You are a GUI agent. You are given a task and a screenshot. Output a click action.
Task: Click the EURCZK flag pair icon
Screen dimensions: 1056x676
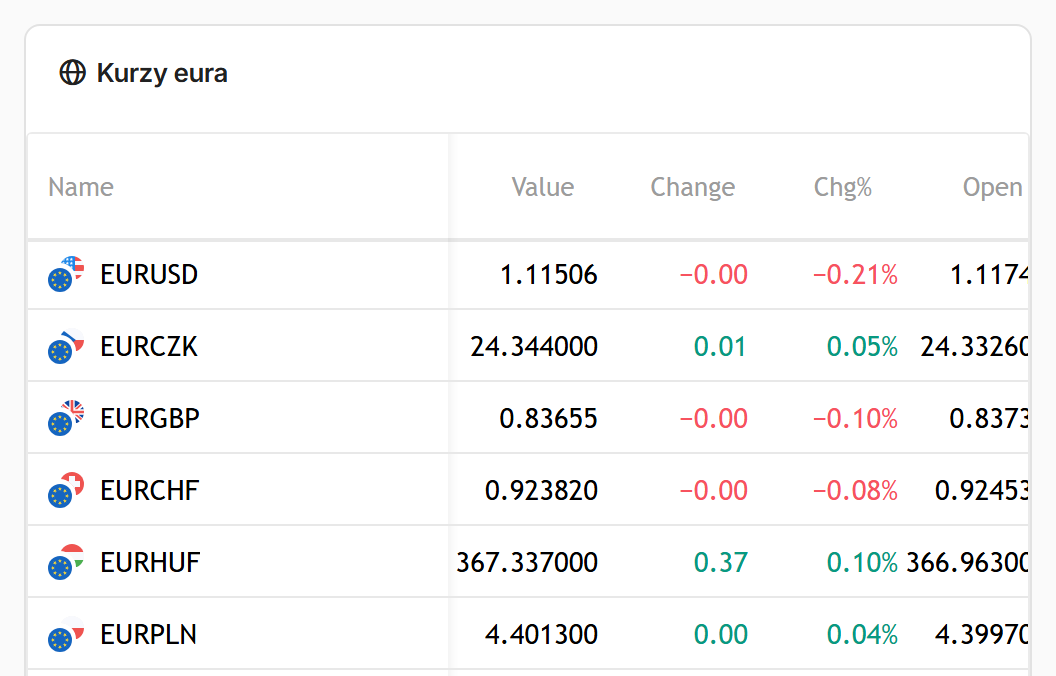(66, 346)
